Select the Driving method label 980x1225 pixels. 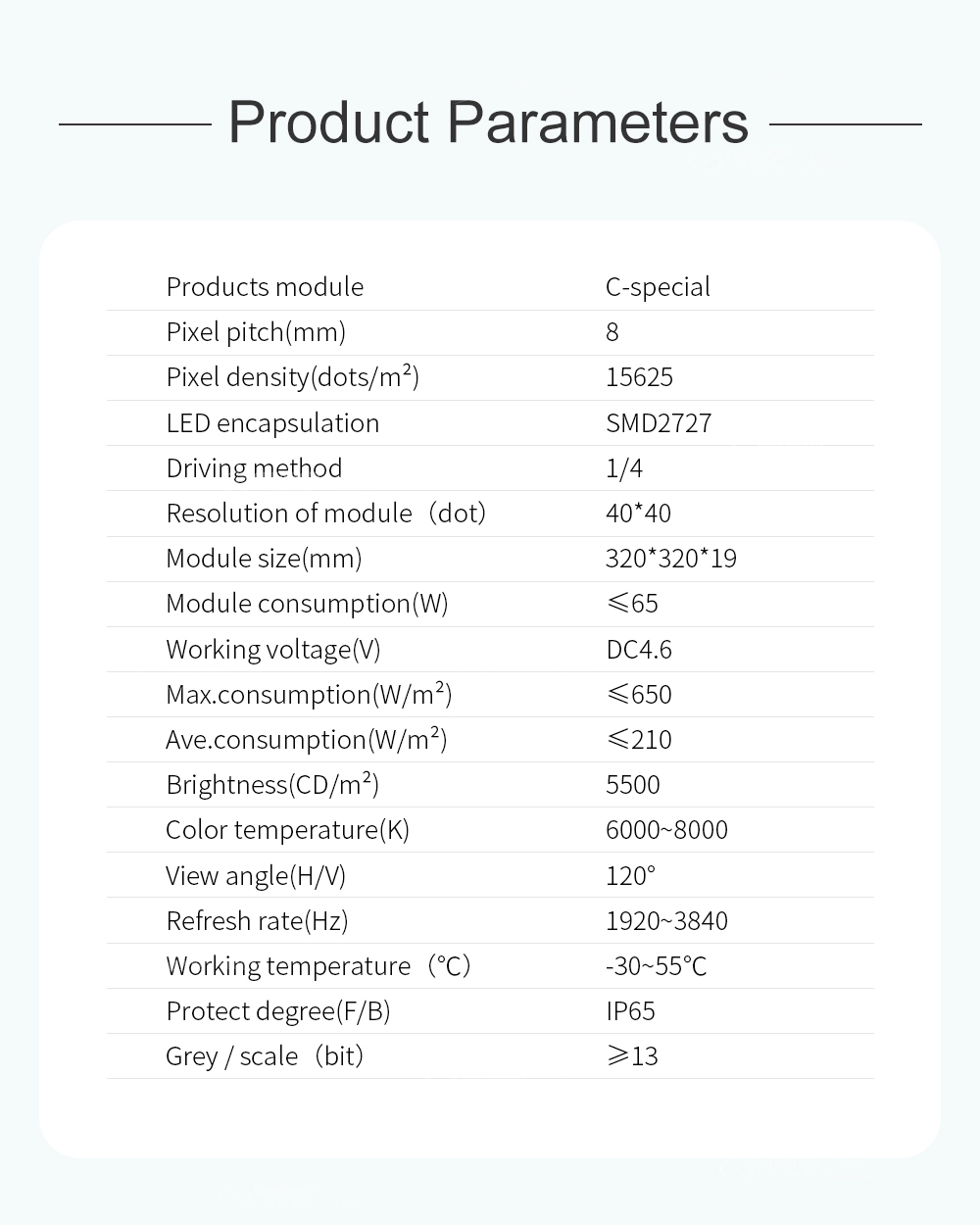254,468
